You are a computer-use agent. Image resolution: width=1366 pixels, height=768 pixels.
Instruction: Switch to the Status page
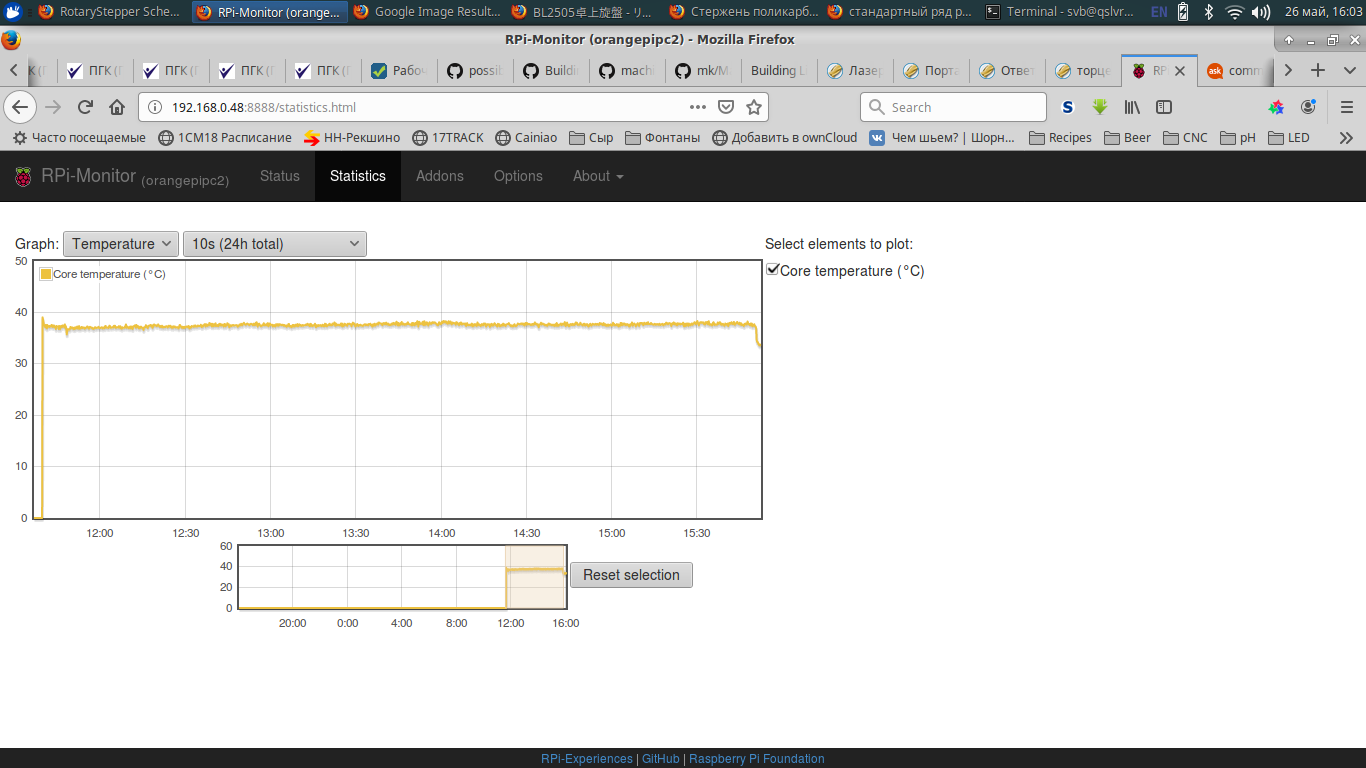click(x=280, y=176)
